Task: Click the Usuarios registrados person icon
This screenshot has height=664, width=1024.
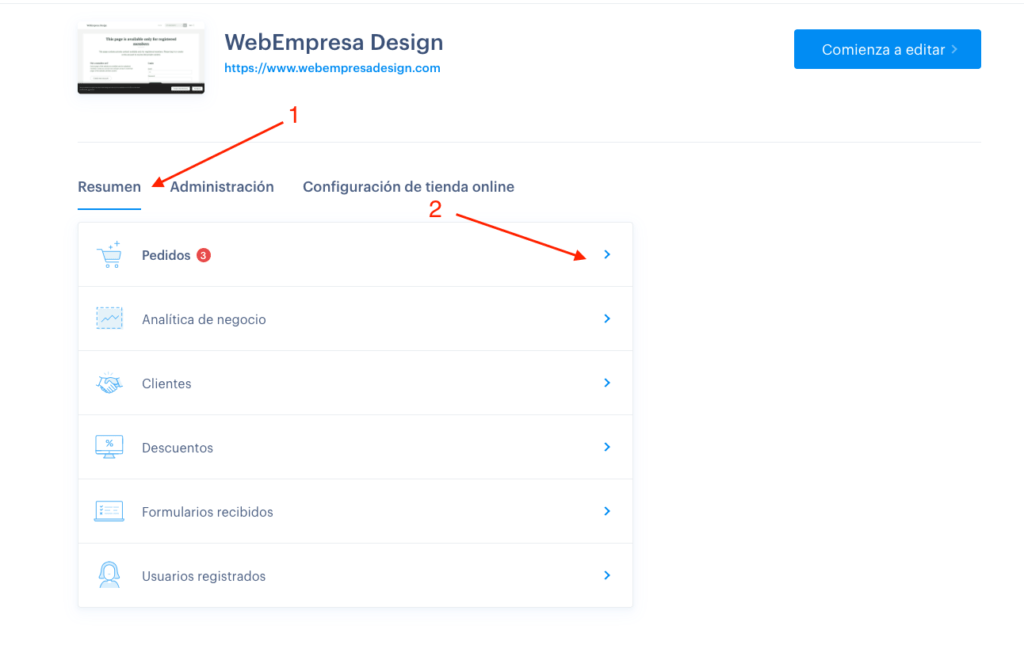Action: pos(109,575)
